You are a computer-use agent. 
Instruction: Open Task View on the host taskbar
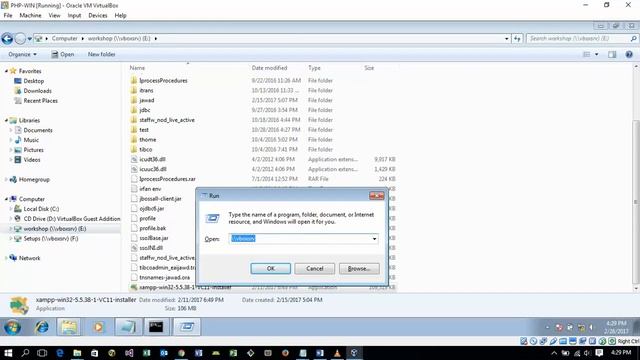42,353
